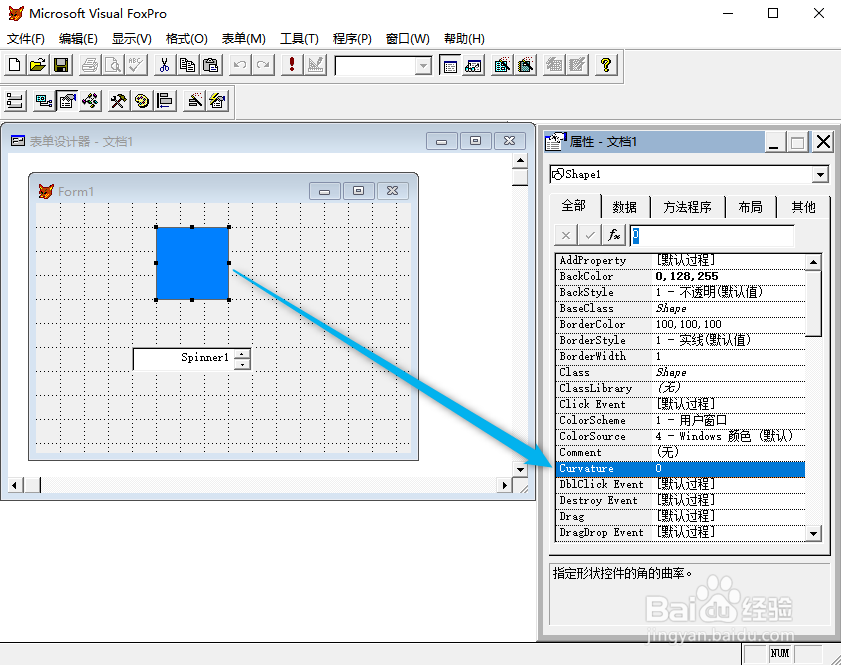Open Help with the yellow question mark
Viewport: 841px width, 665px height.
(606, 65)
